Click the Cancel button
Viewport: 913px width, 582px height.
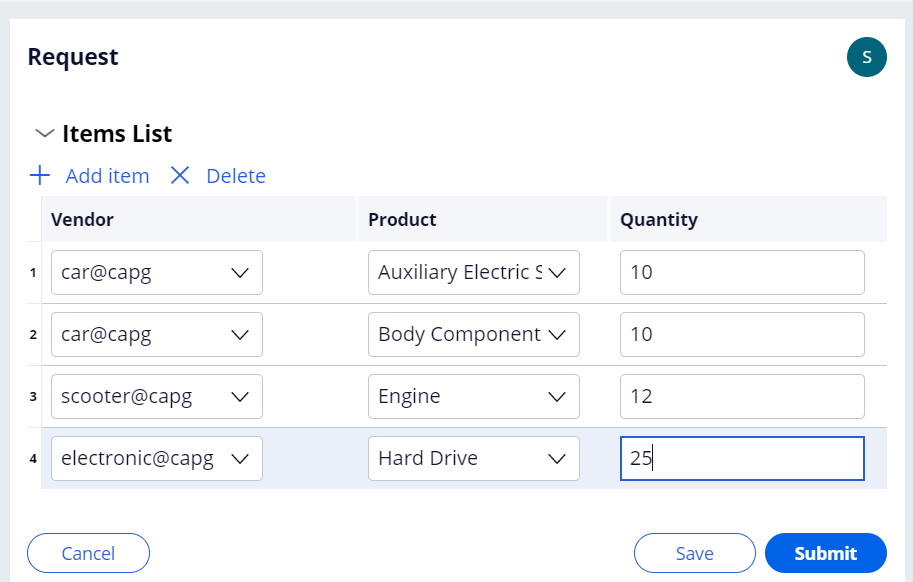click(x=88, y=553)
